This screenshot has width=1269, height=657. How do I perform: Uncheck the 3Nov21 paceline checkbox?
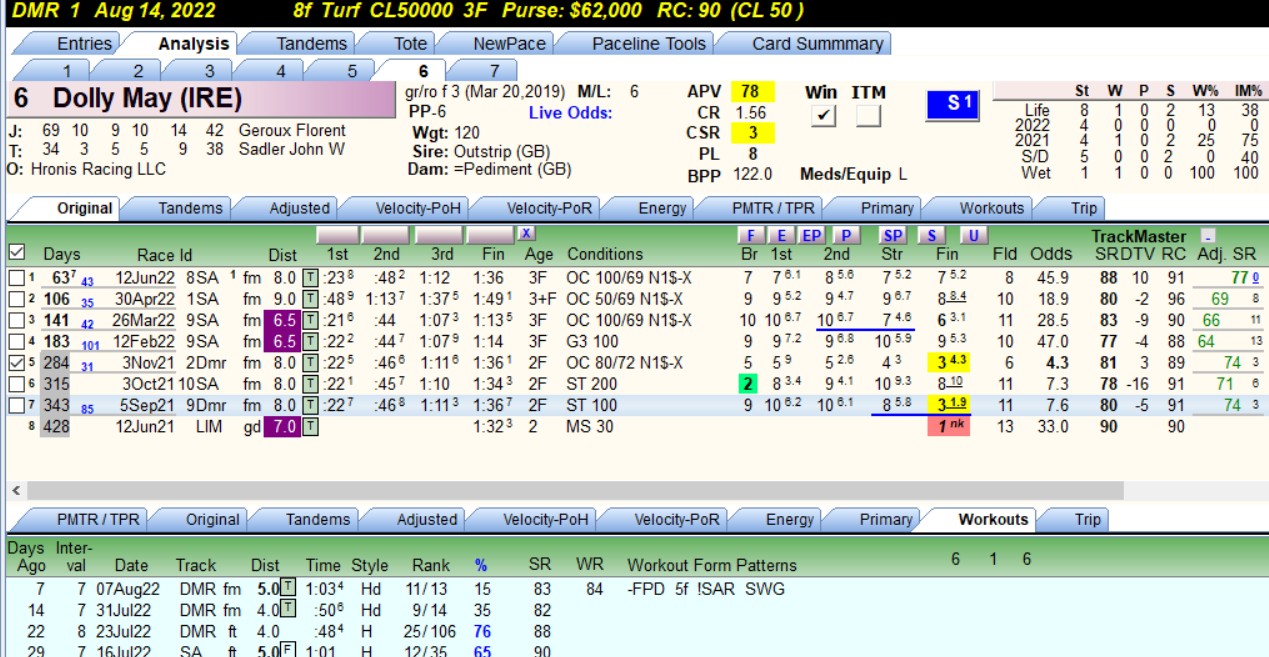click(x=16, y=362)
